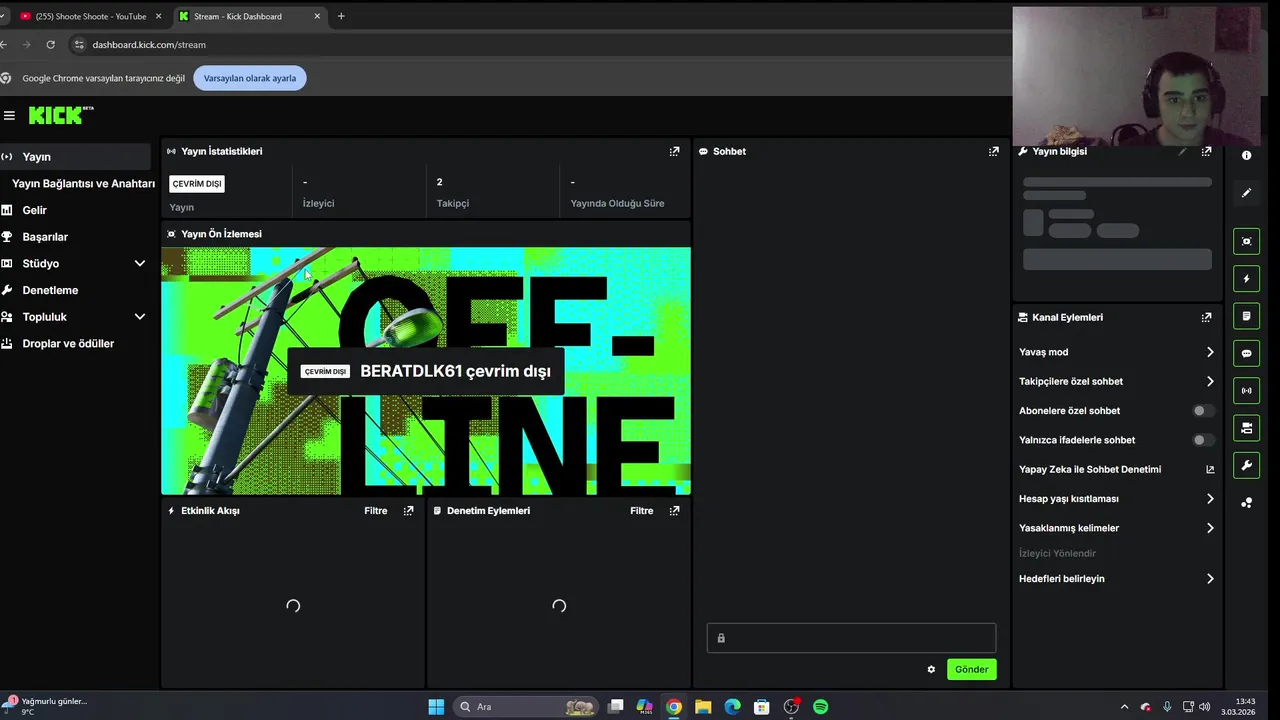Open the AI chat moderation external link icon
The width and height of the screenshot is (1280, 720).
tap(1210, 469)
